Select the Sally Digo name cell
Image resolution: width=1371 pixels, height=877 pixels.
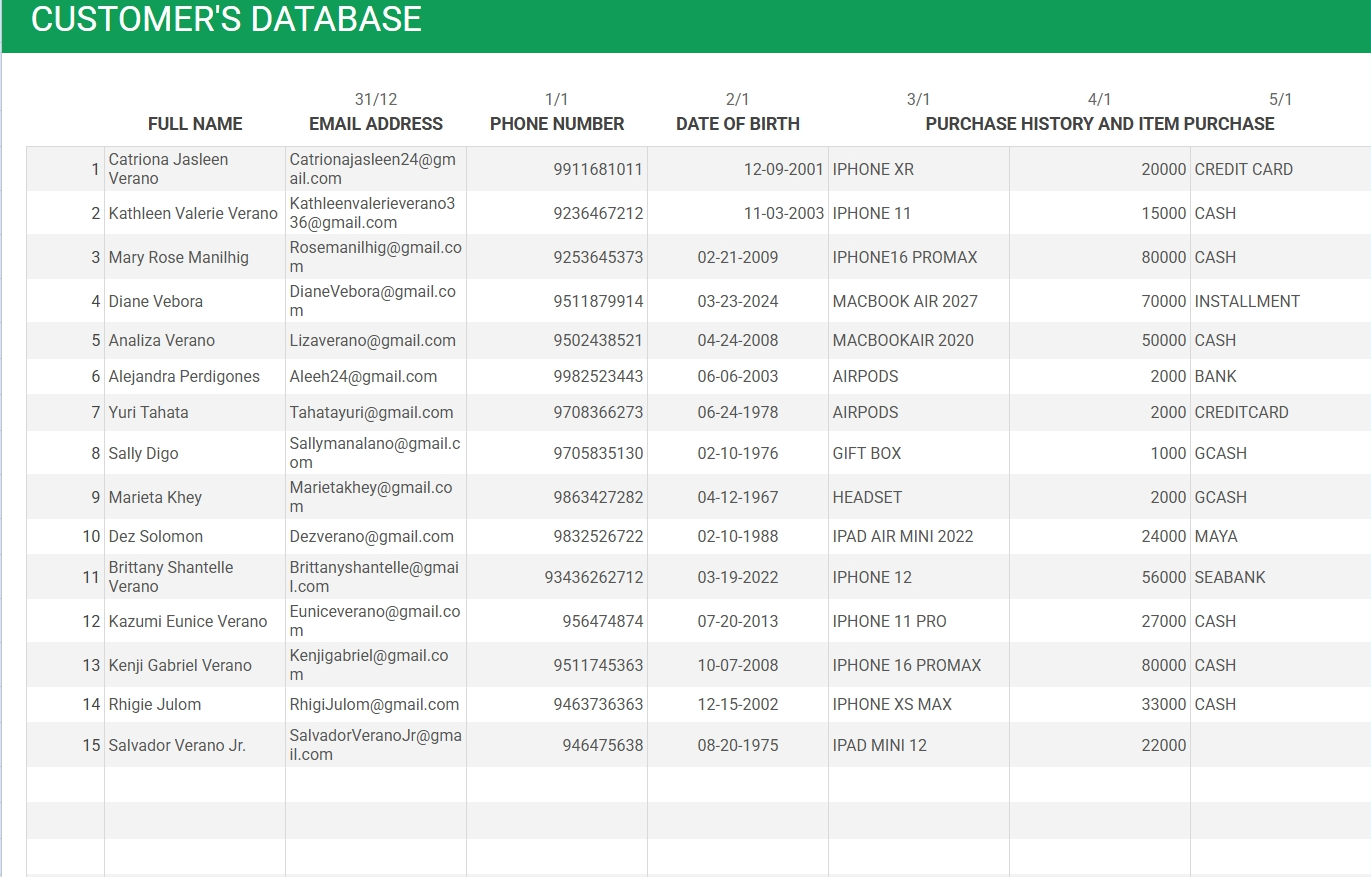[x=195, y=453]
